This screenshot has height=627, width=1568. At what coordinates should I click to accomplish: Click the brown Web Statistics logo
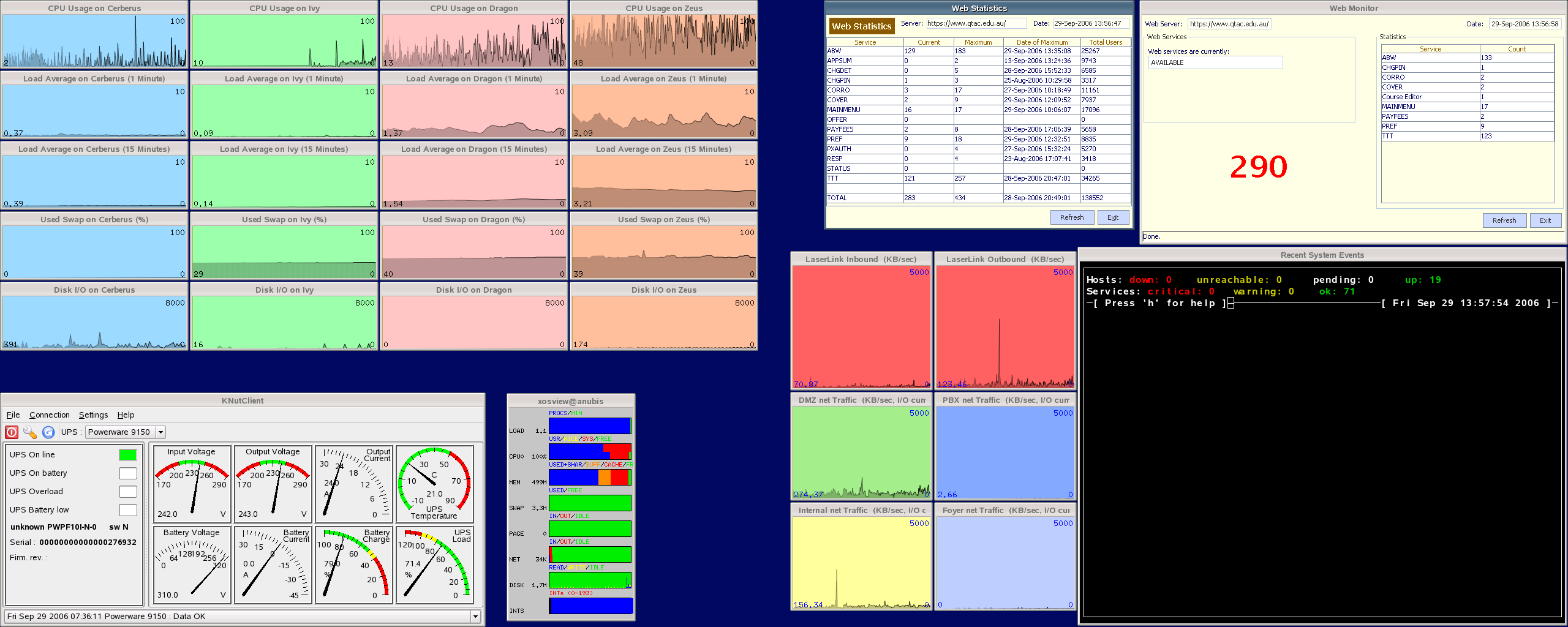861,26
